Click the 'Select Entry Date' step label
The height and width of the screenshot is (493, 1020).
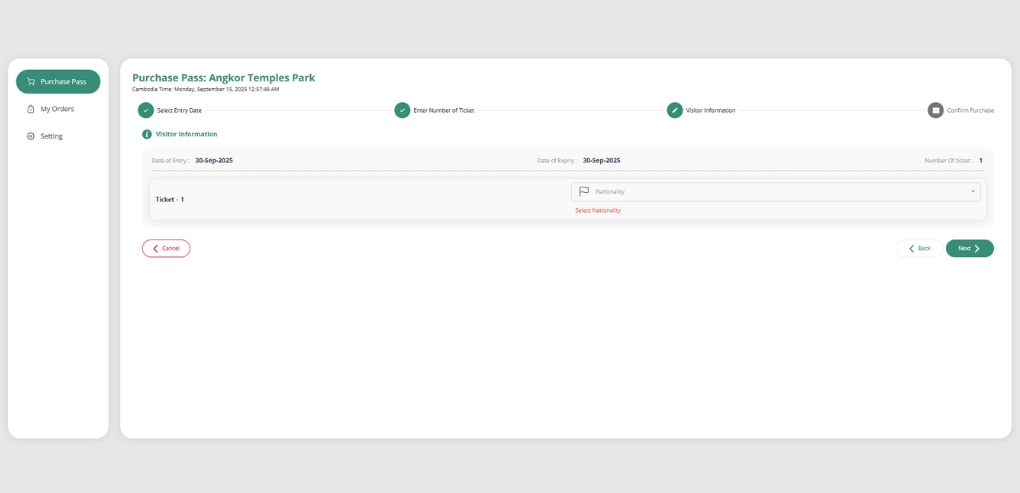pos(180,111)
